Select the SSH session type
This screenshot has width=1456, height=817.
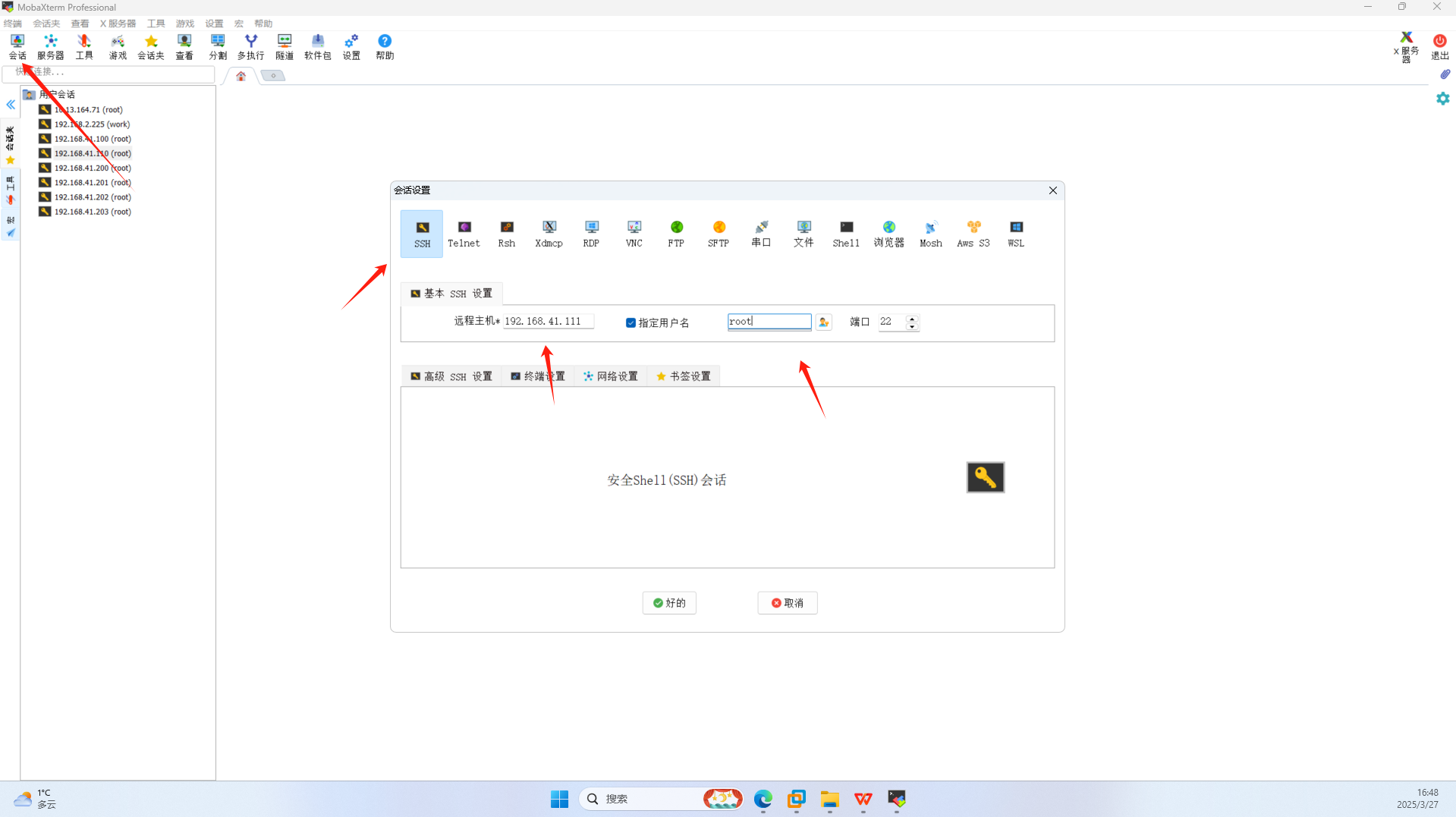pyautogui.click(x=422, y=234)
